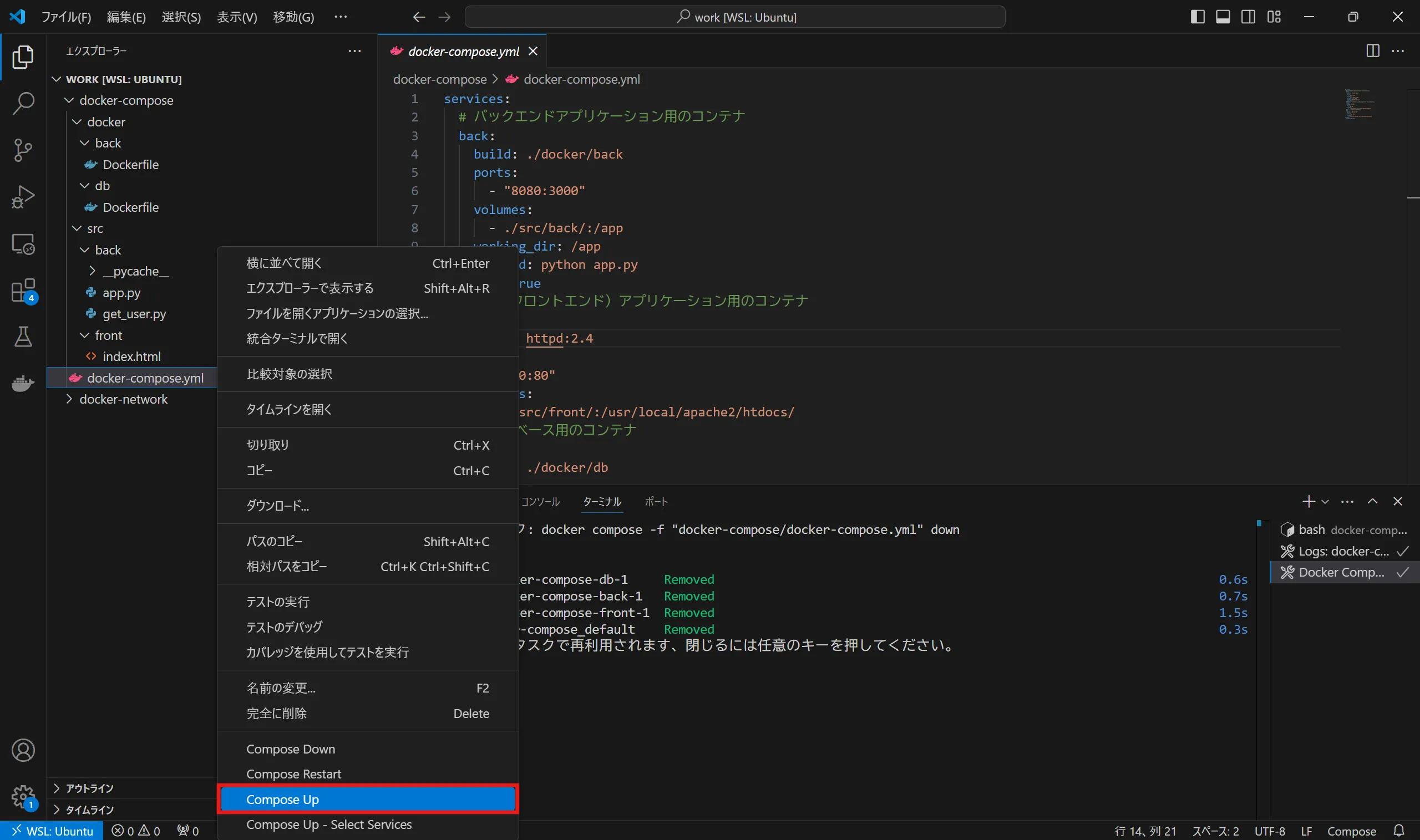This screenshot has width=1420, height=840.
Task: Click the Extensions icon in sidebar
Action: [22, 289]
